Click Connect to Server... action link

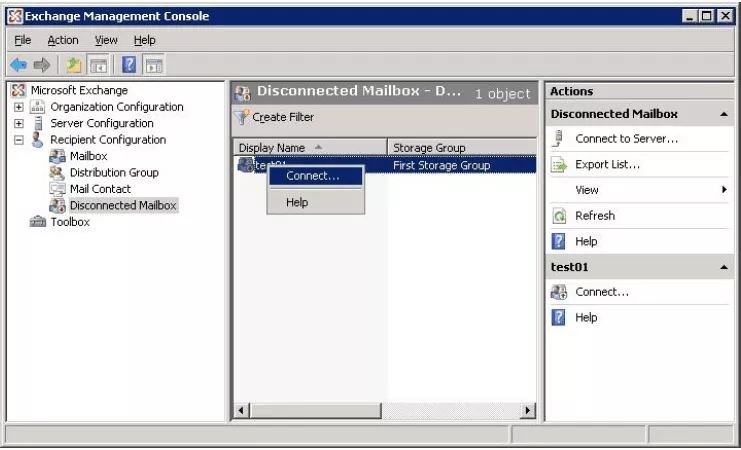[626, 139]
